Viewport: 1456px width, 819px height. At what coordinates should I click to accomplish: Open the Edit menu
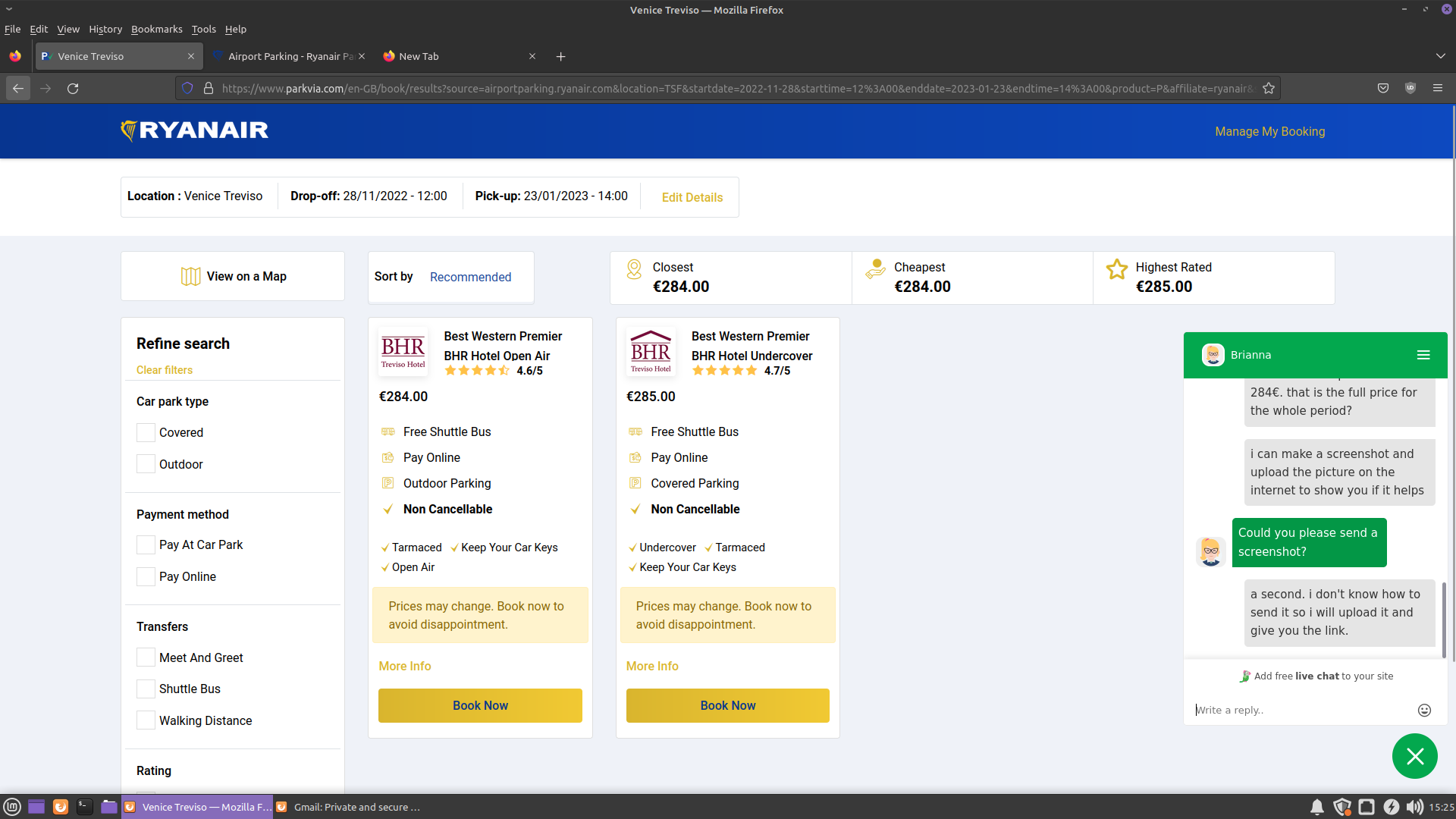point(39,30)
